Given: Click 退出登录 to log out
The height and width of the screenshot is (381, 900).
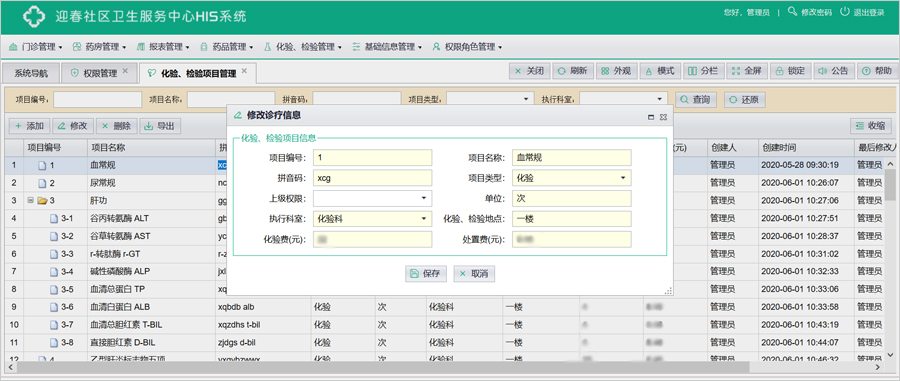Looking at the screenshot, I should [x=862, y=12].
